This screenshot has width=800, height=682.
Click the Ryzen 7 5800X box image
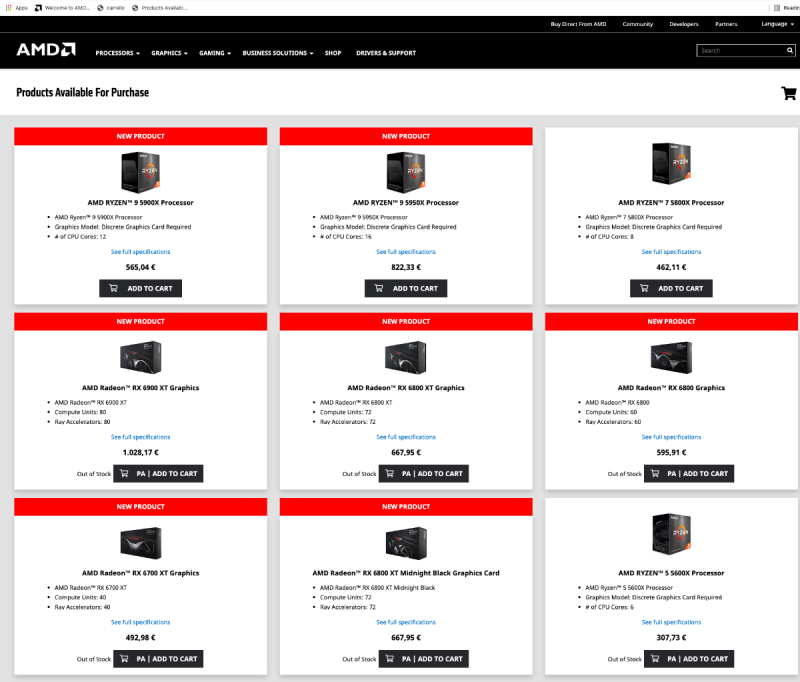[x=671, y=163]
